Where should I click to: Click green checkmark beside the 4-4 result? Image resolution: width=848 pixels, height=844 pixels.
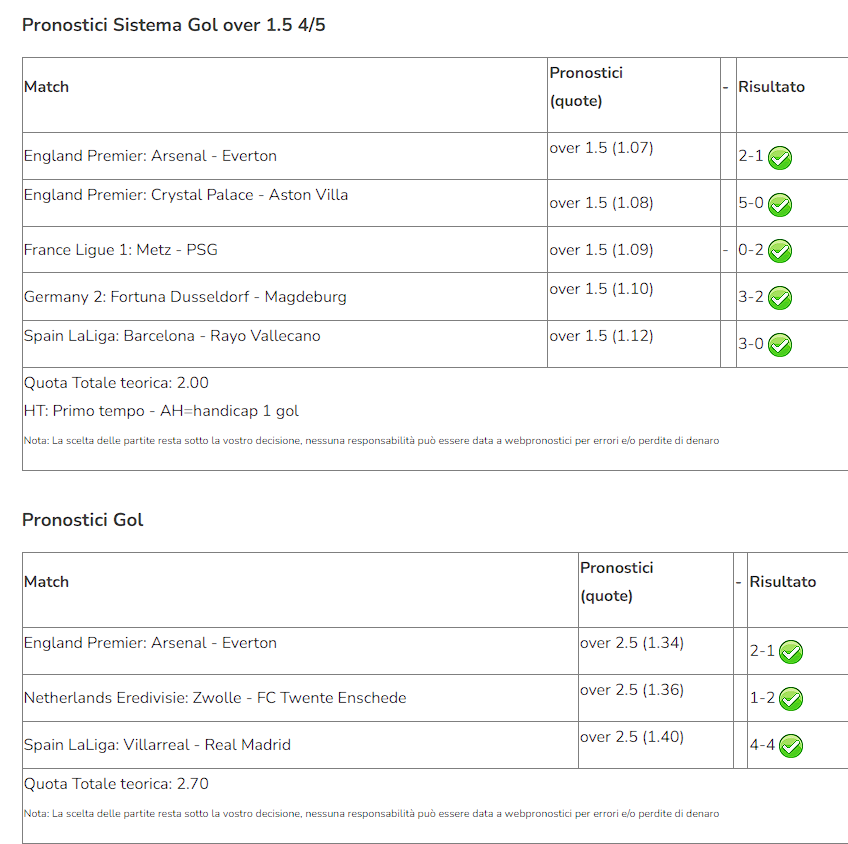click(x=791, y=746)
